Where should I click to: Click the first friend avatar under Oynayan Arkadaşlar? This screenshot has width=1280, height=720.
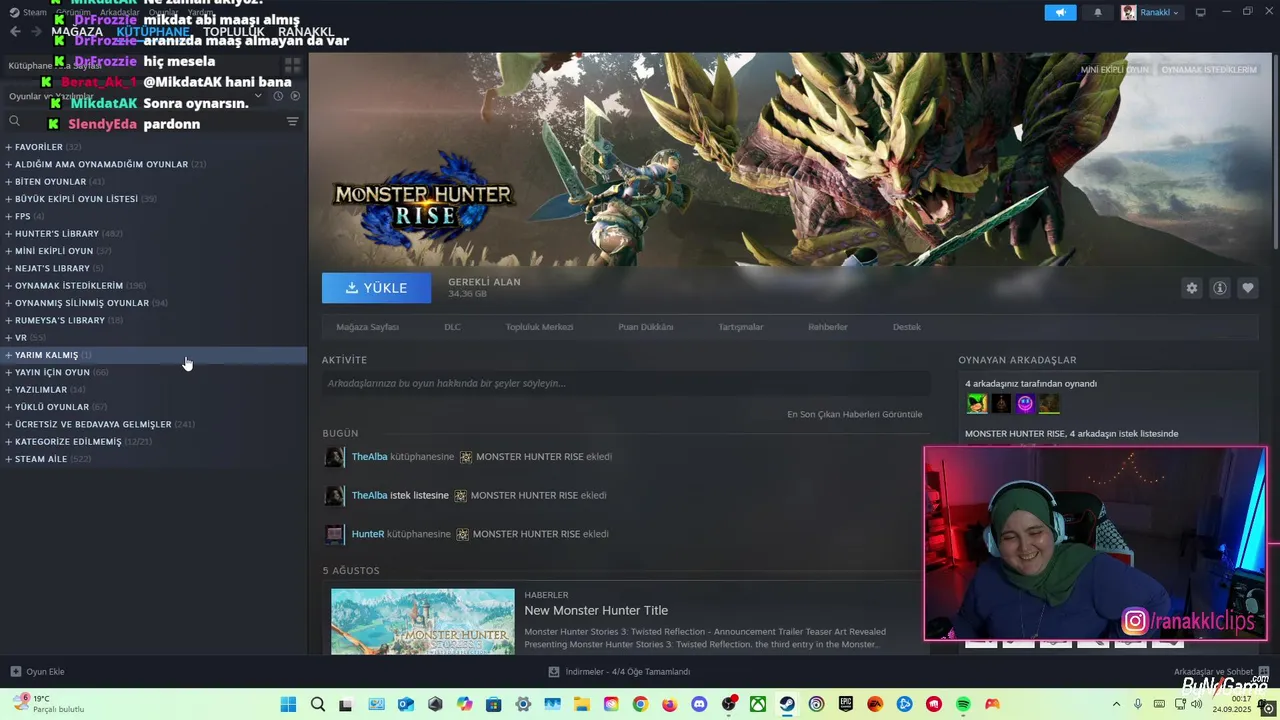click(x=977, y=404)
